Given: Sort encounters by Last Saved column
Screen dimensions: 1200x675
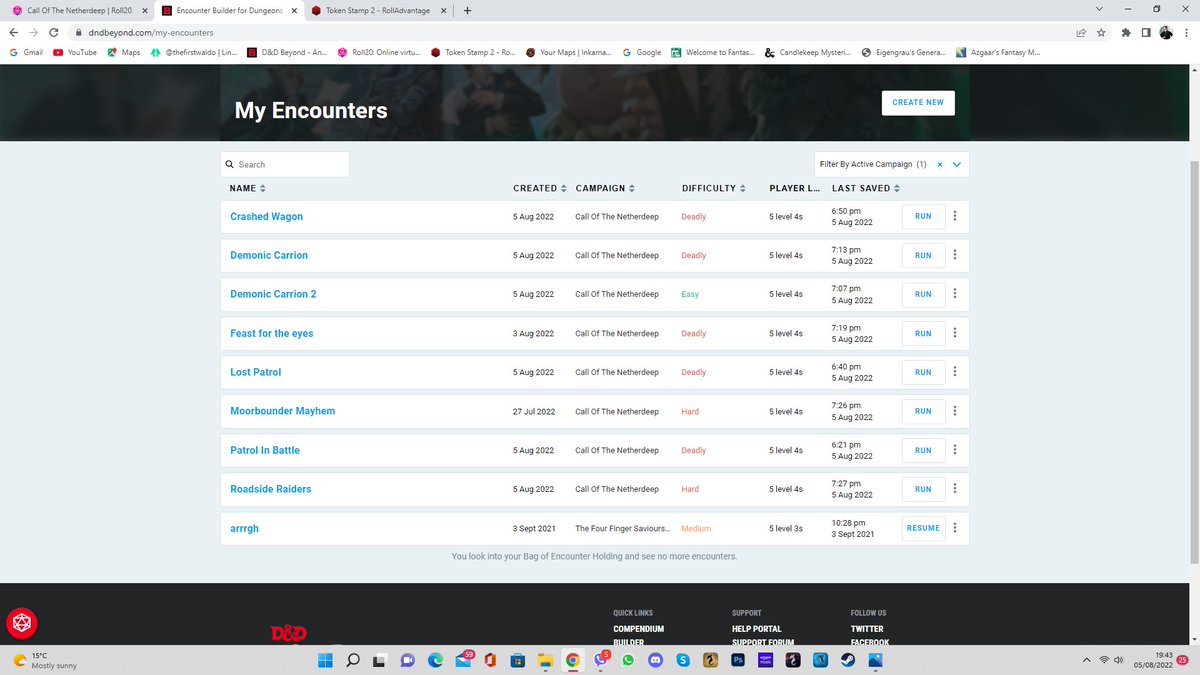Looking at the screenshot, I should 866,188.
